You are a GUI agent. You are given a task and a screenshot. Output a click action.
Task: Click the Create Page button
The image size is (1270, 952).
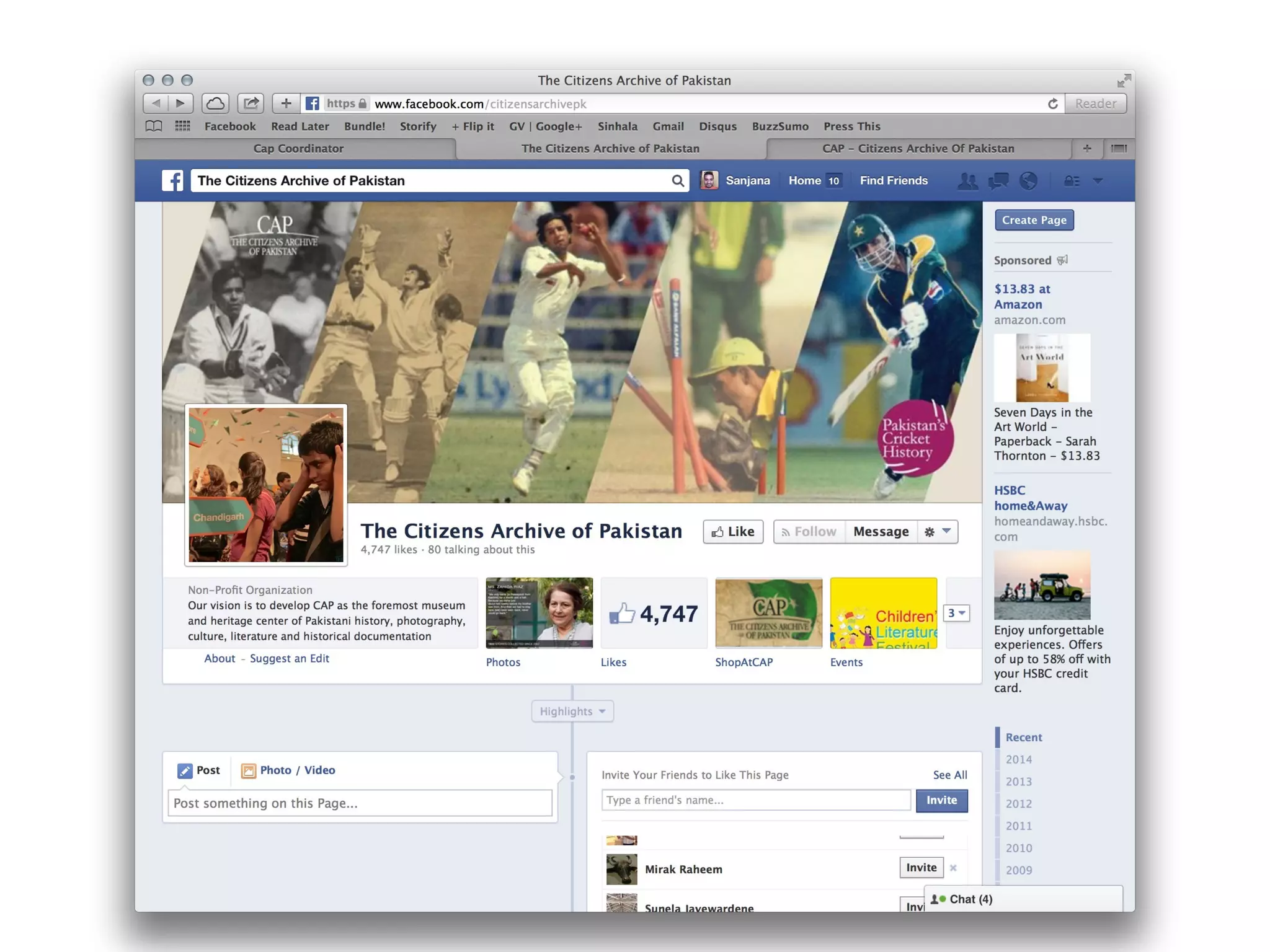click(1034, 220)
